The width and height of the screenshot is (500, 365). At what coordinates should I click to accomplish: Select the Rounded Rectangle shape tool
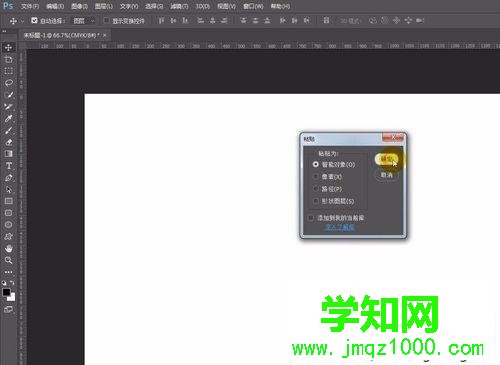pos(8,213)
